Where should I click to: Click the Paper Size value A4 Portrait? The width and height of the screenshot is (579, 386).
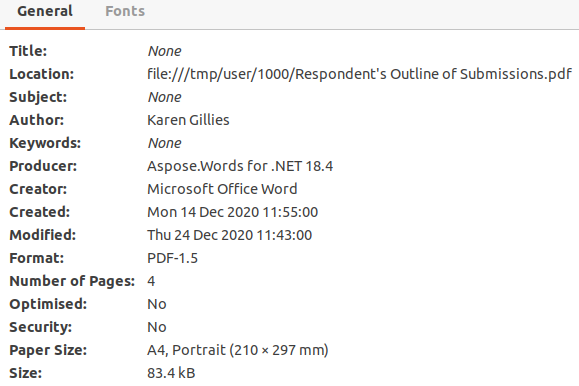(237, 350)
